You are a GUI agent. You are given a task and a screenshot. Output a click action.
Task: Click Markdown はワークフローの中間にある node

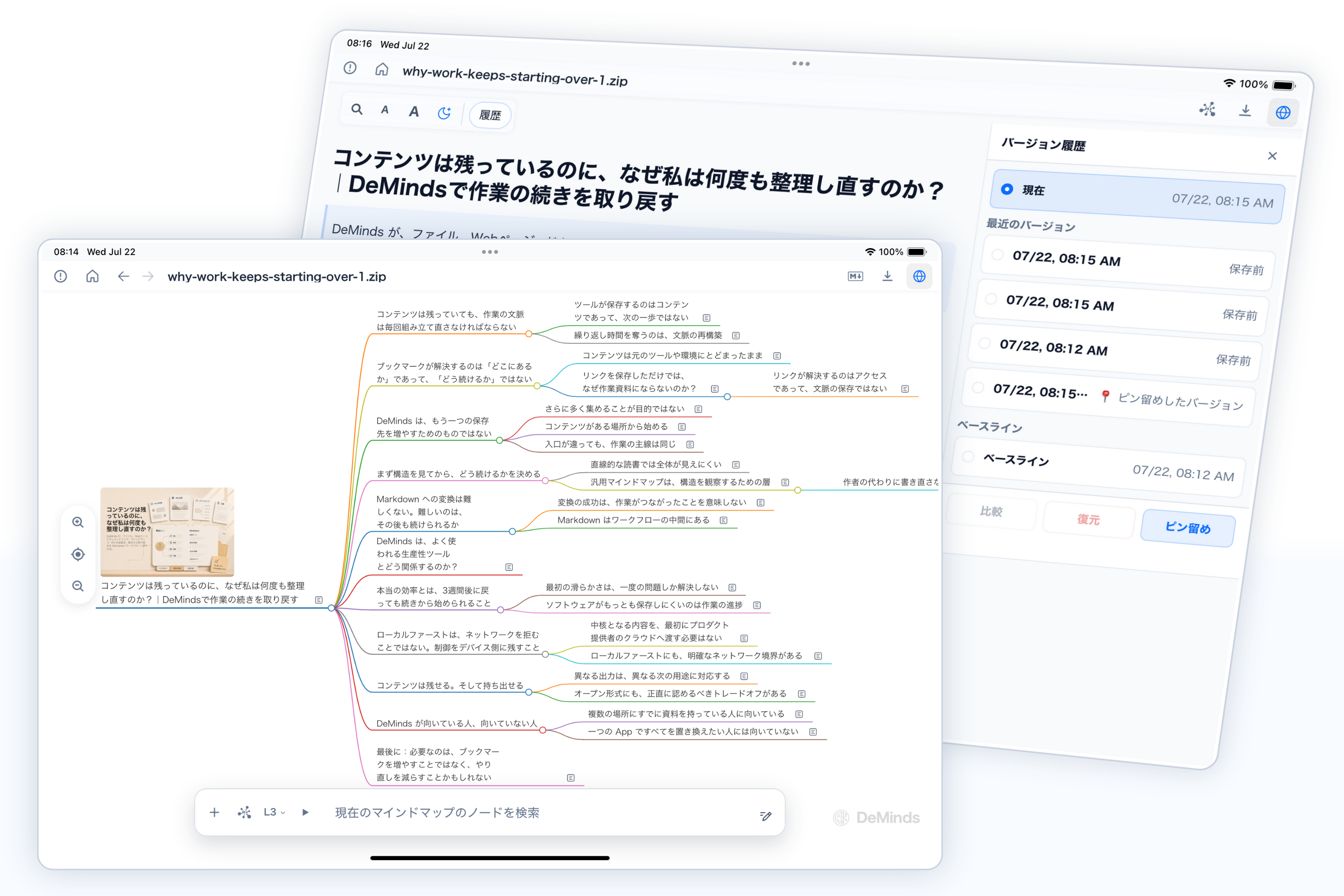click(633, 521)
